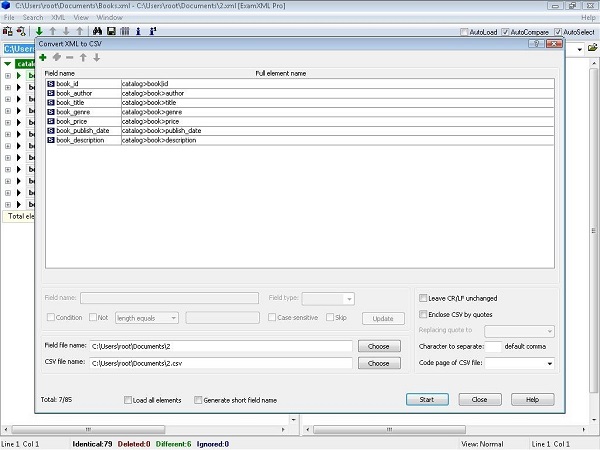This screenshot has width=600, height=450.
Task: Select the book_publish_date field row
Action: [x=300, y=130]
